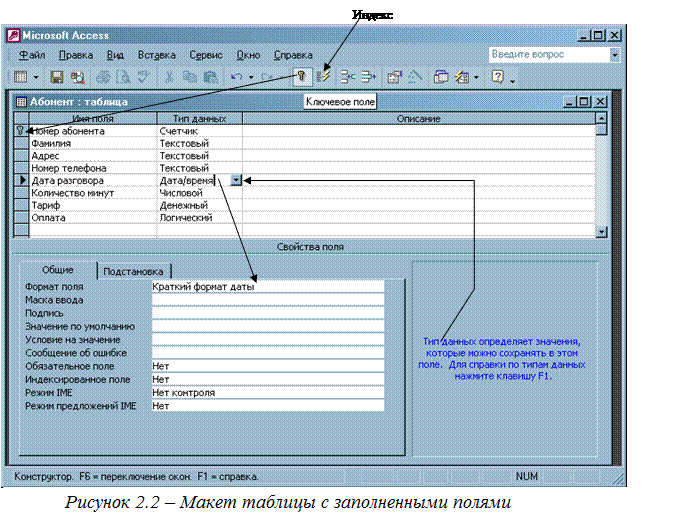
Task: Click the Spelling check icon
Action: [x=143, y=77]
